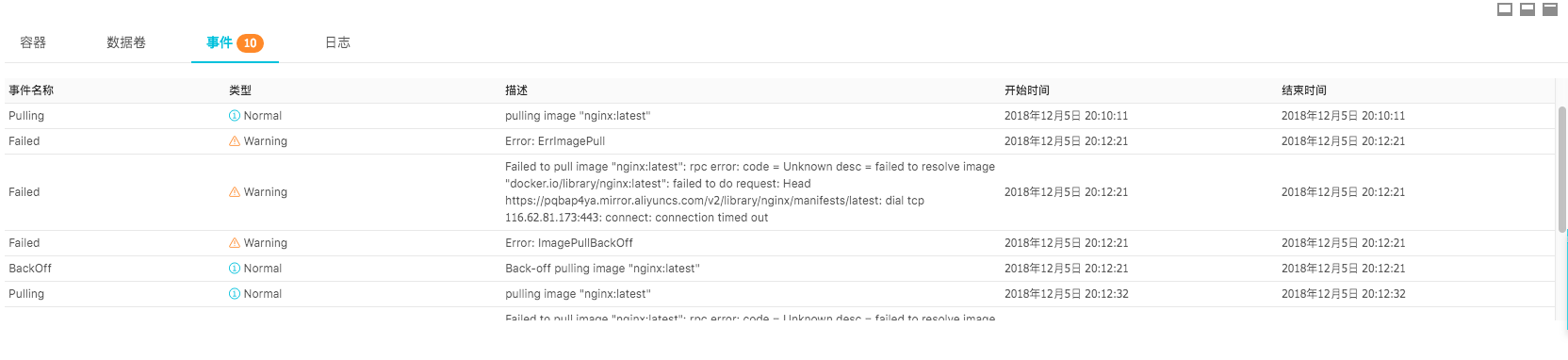
Task: Click Warning icon in ErrImagePull row
Action: pos(235,141)
